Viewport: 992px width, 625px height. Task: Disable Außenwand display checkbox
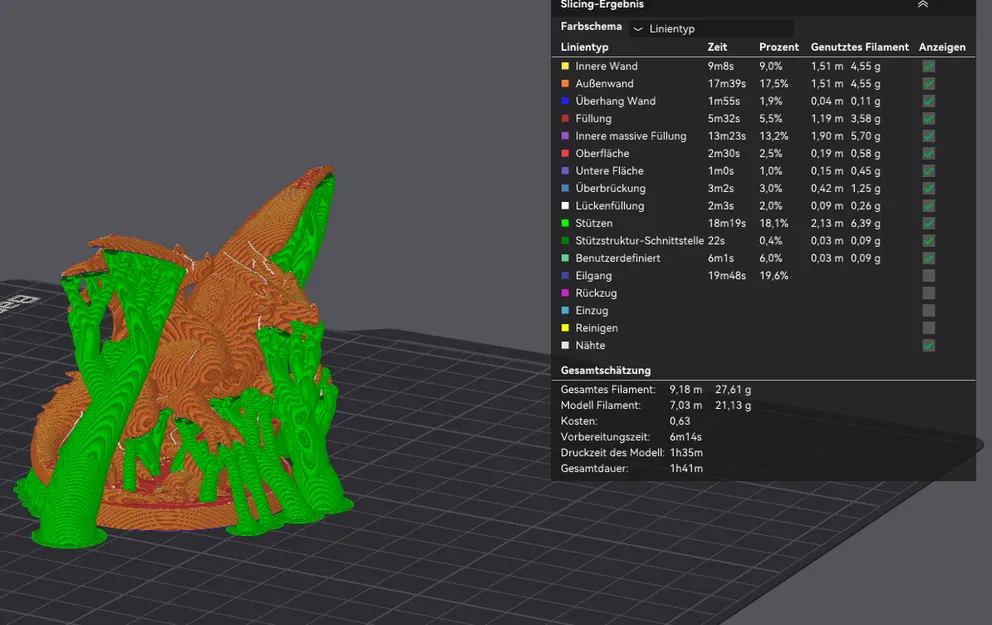point(928,84)
